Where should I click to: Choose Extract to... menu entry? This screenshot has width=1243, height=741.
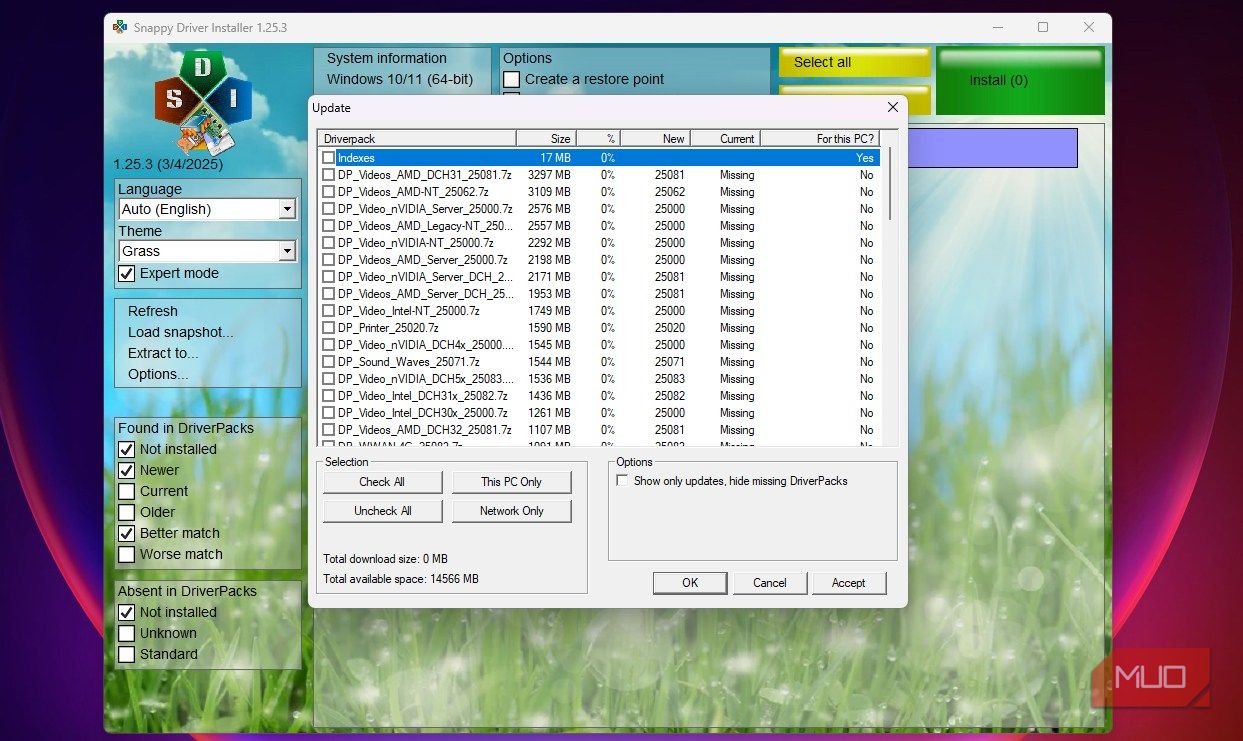pos(163,353)
